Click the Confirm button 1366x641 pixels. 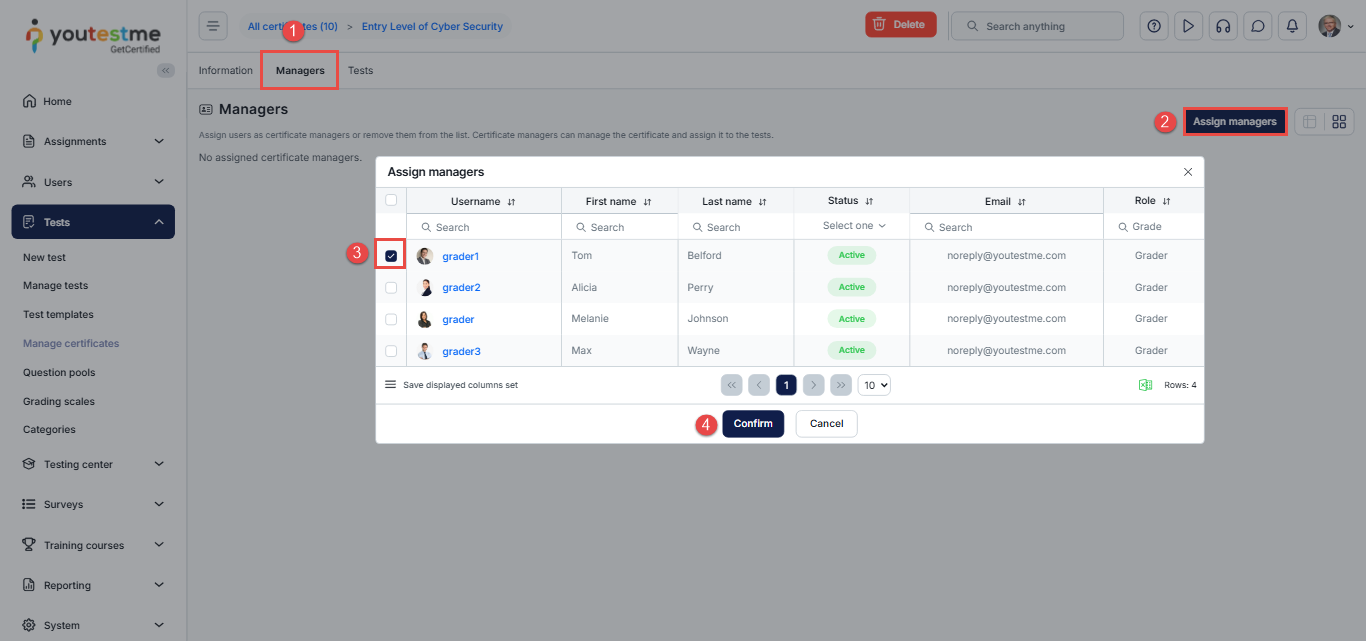[x=753, y=424]
